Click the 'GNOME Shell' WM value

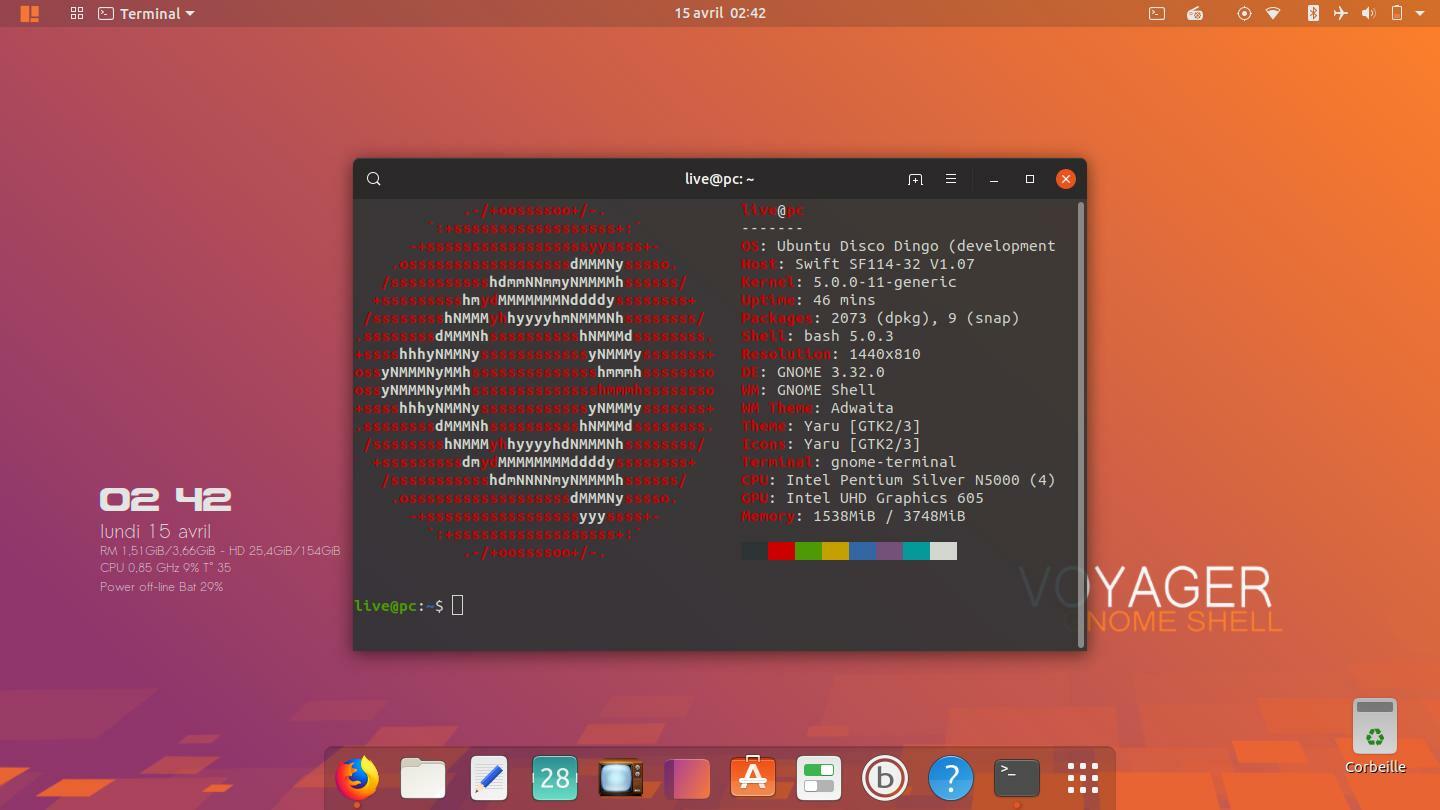(826, 390)
